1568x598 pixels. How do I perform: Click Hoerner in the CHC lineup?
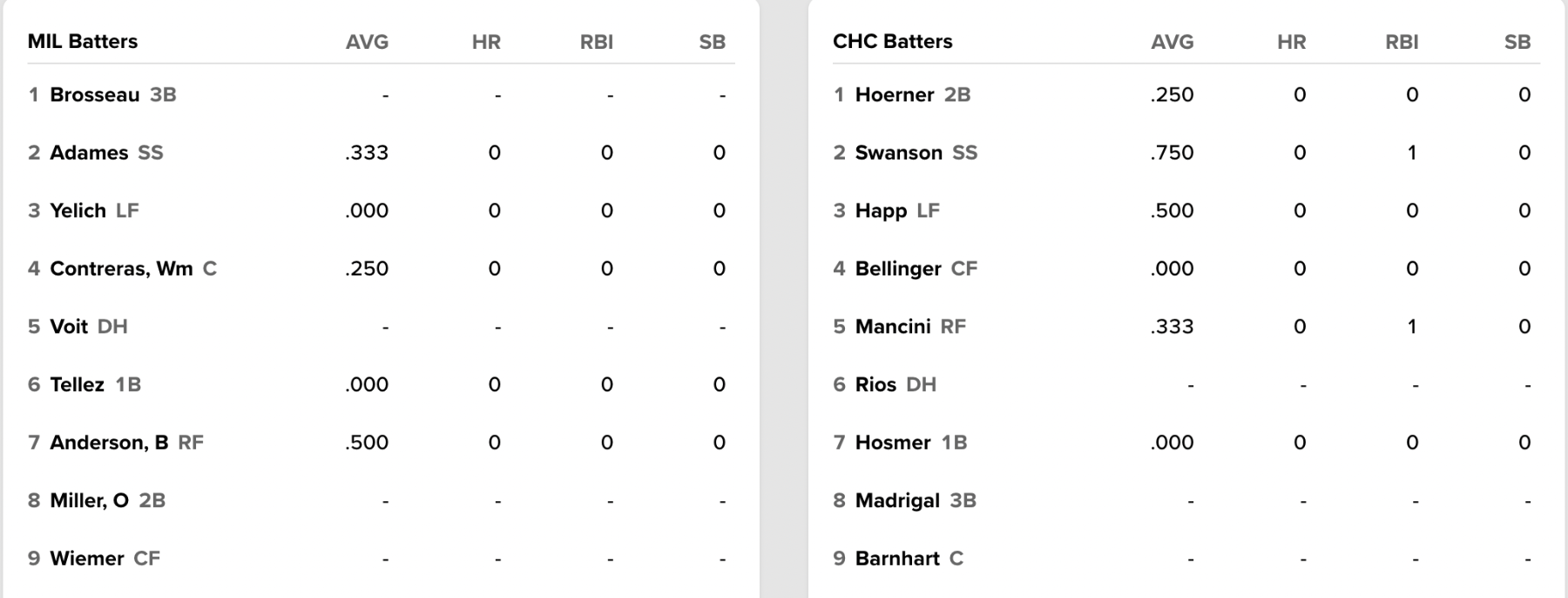point(894,95)
